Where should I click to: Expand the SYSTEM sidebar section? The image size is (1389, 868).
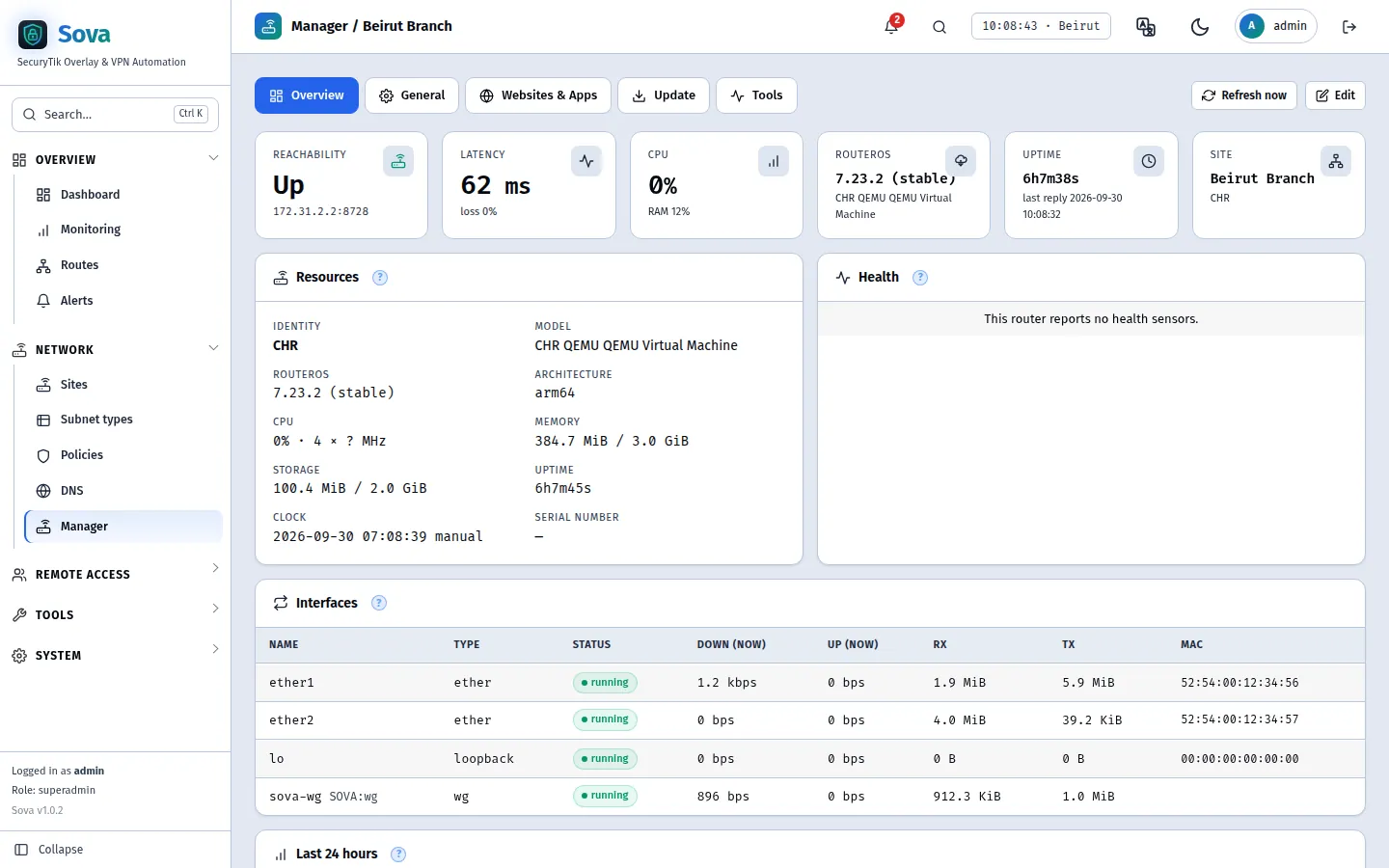[116, 655]
